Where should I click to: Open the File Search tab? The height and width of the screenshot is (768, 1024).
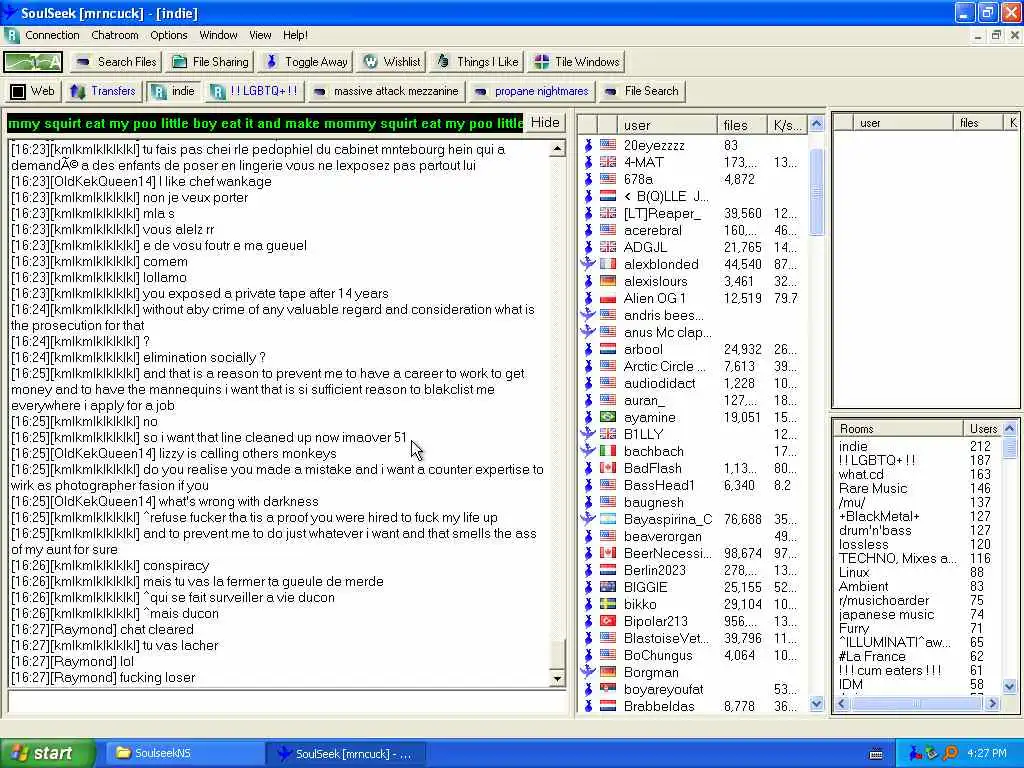click(x=642, y=91)
